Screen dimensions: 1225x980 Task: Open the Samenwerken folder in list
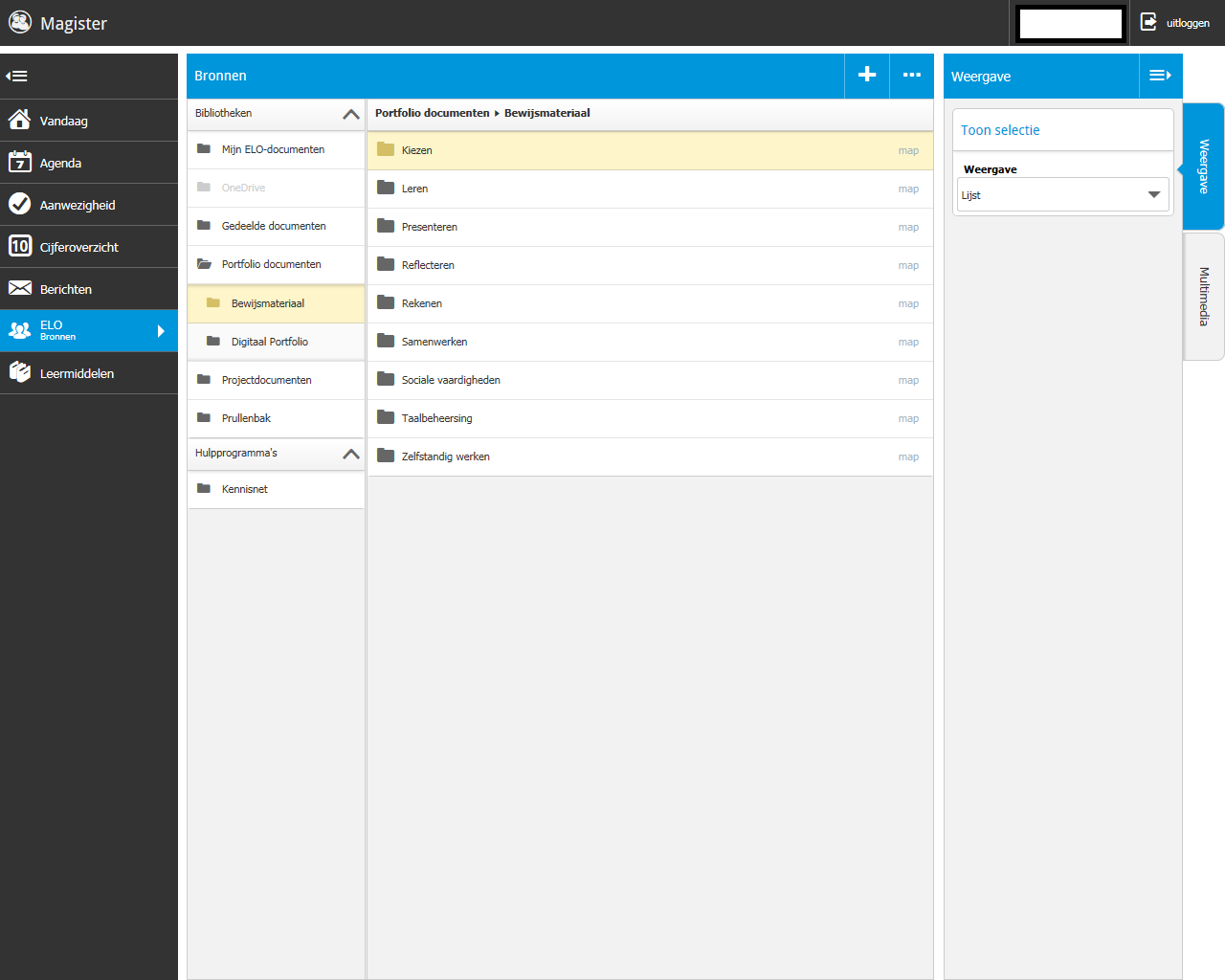pos(434,342)
